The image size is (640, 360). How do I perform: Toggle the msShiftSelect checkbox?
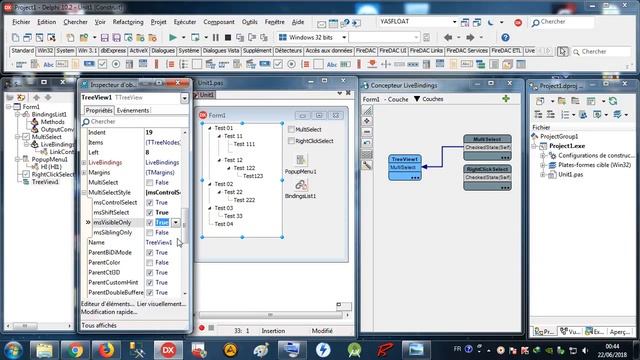(x=150, y=213)
